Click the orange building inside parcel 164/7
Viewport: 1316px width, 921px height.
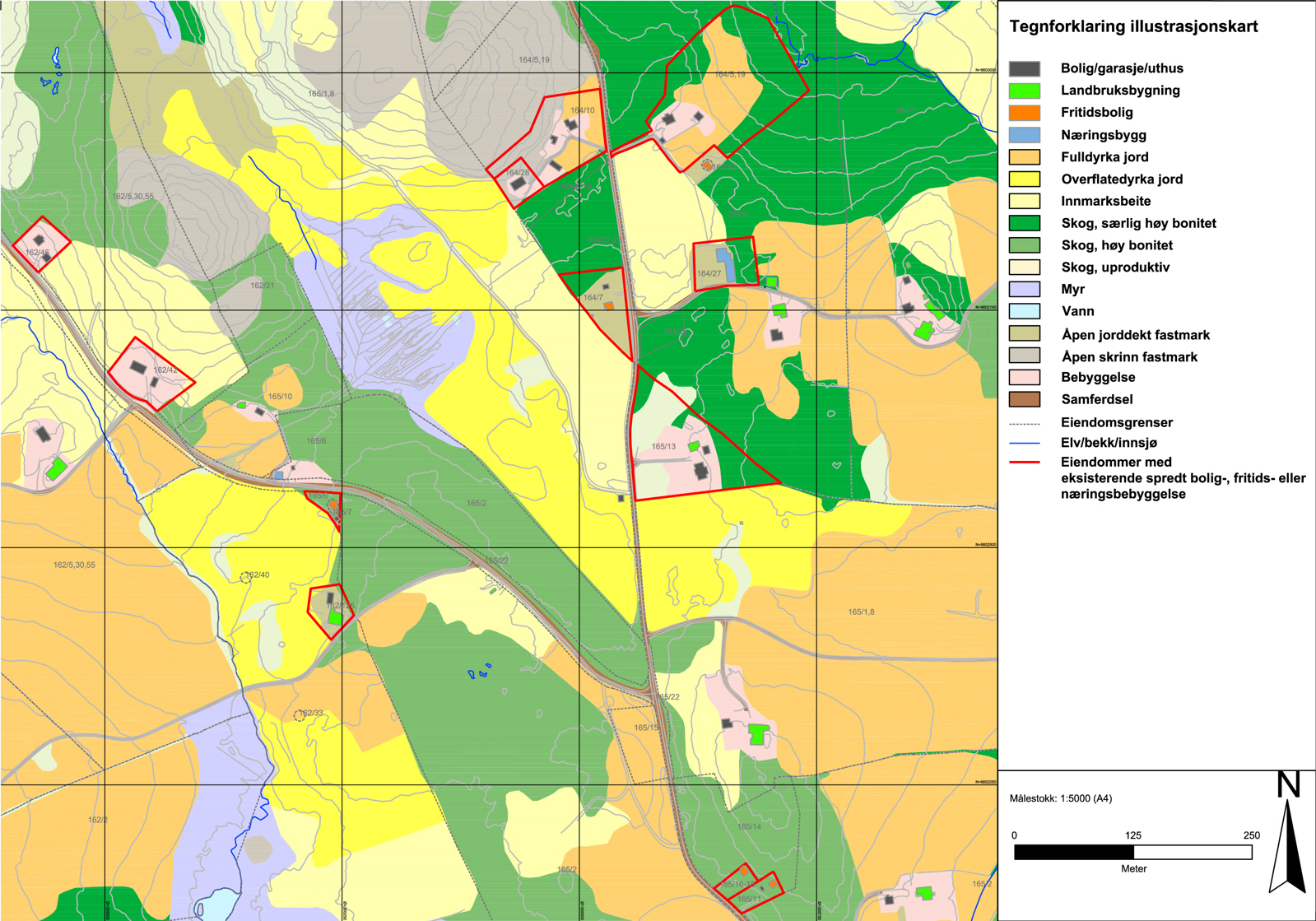pos(609,306)
